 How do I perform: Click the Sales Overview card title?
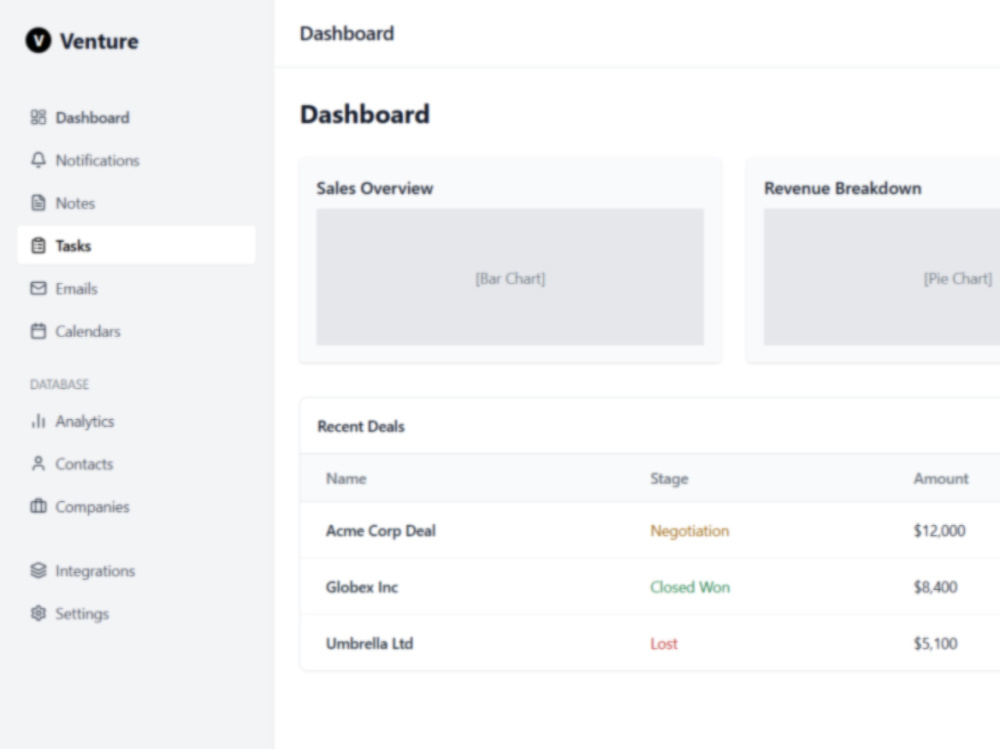coord(375,188)
